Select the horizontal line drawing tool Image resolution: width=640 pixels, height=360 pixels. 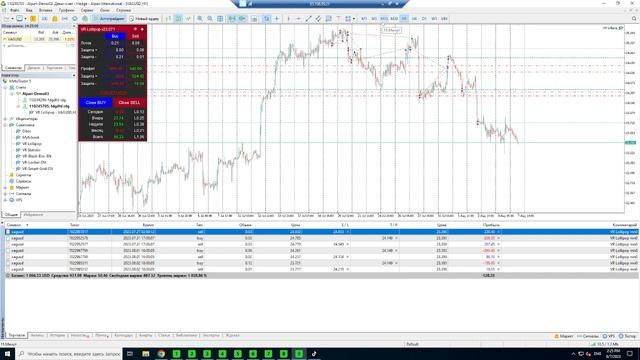298,18
